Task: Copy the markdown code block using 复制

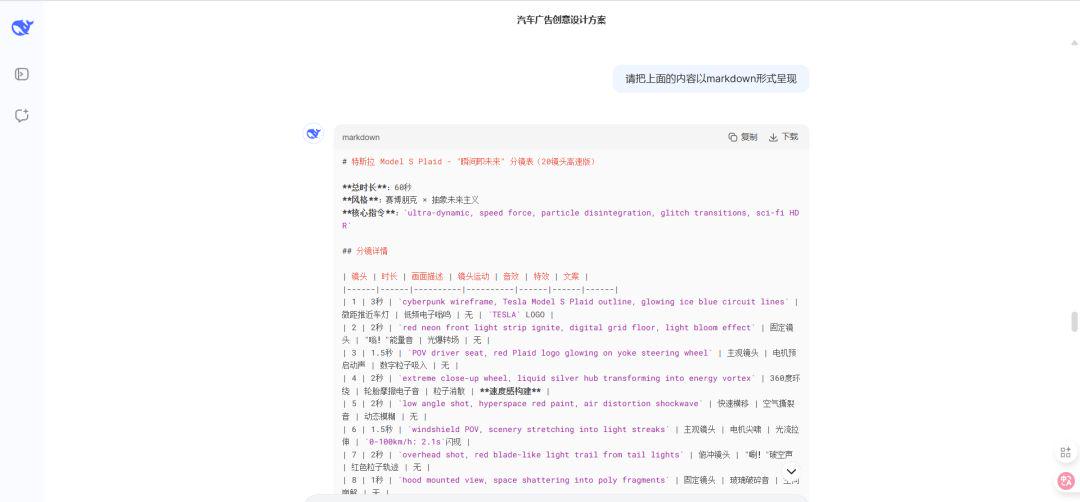Action: pyautogui.click(x=742, y=137)
